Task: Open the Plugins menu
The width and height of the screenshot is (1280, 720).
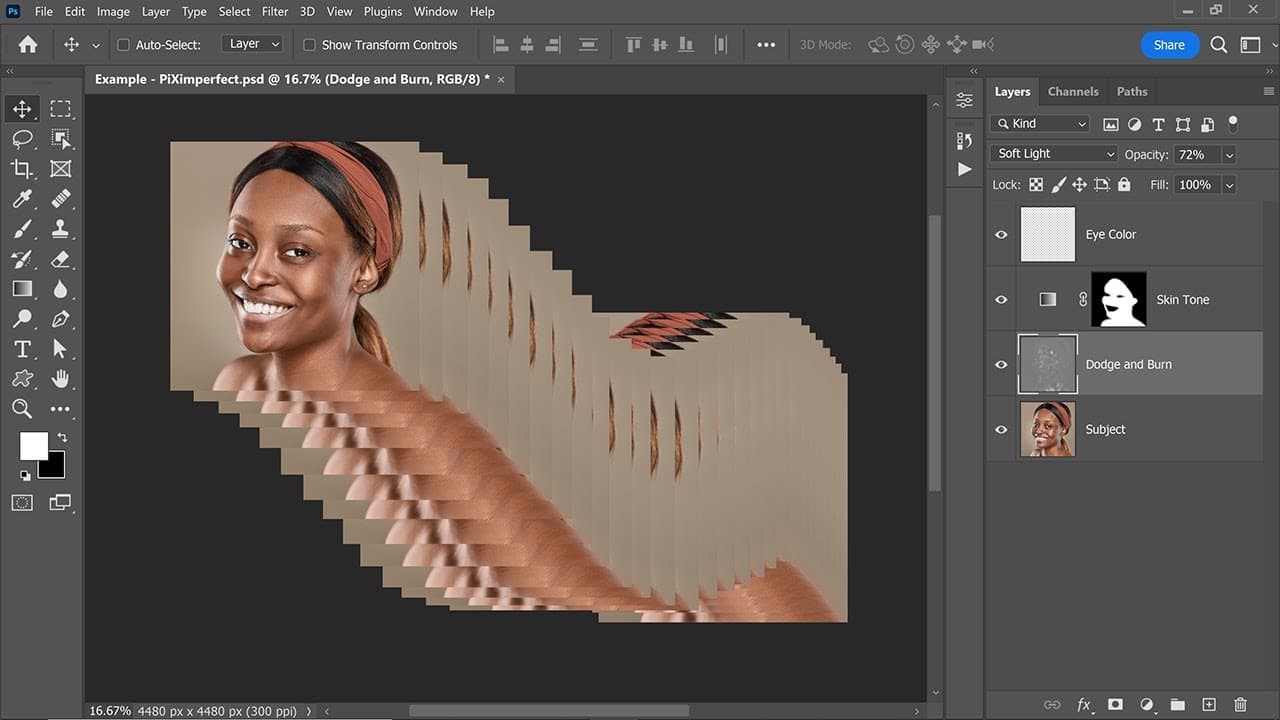Action: 382,12
